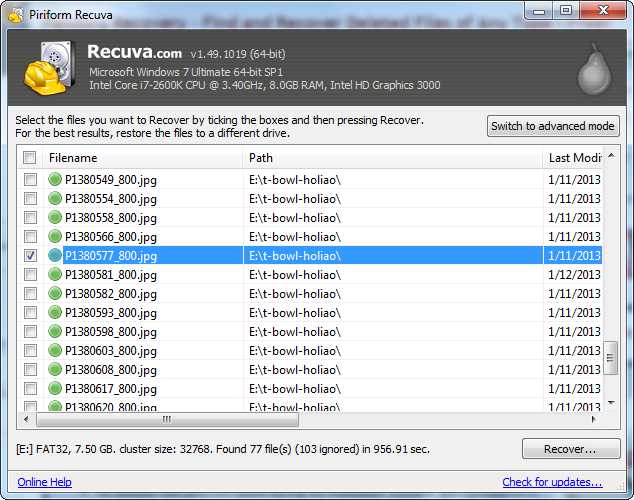Screen dimensions: 634x500
Task: Tick the checkbox for P1380558_800.jpg
Action: tap(30, 217)
